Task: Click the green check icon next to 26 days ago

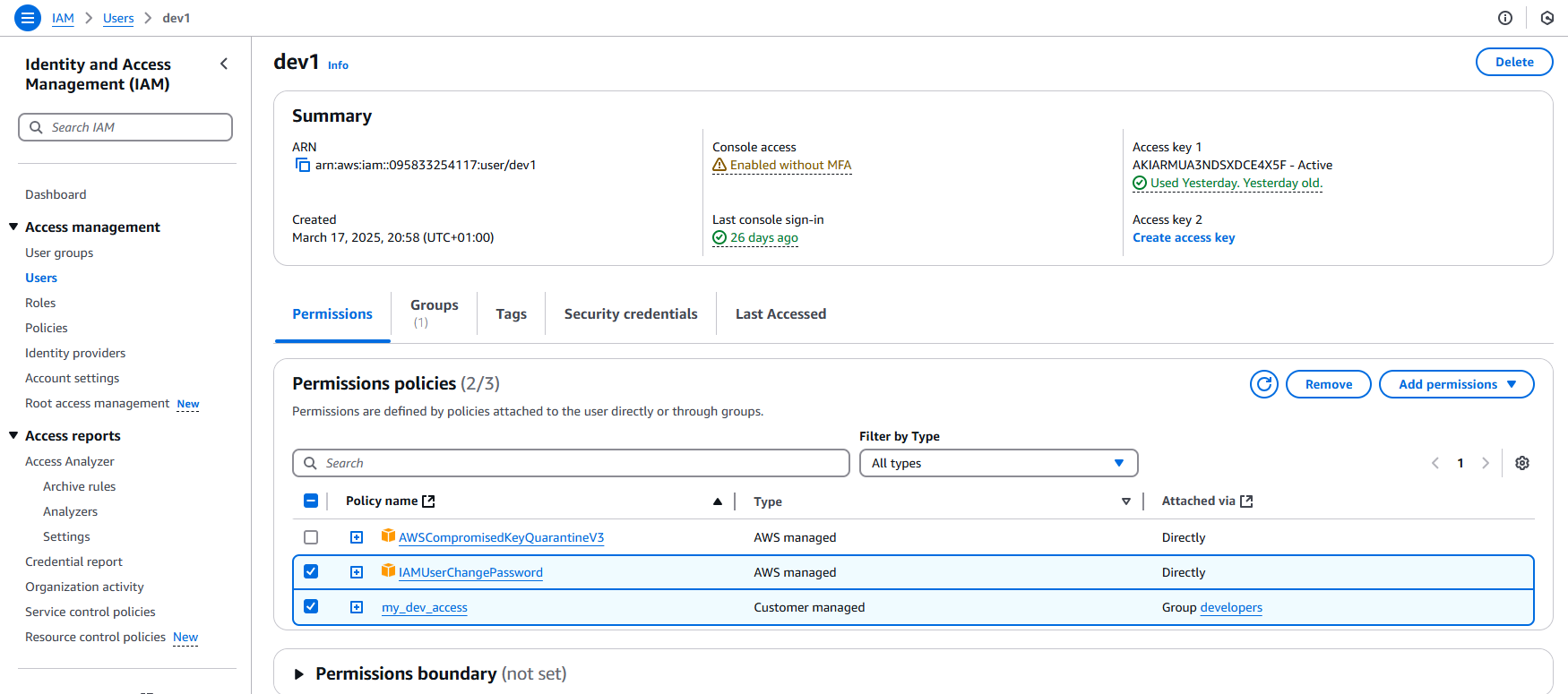Action: 719,237
